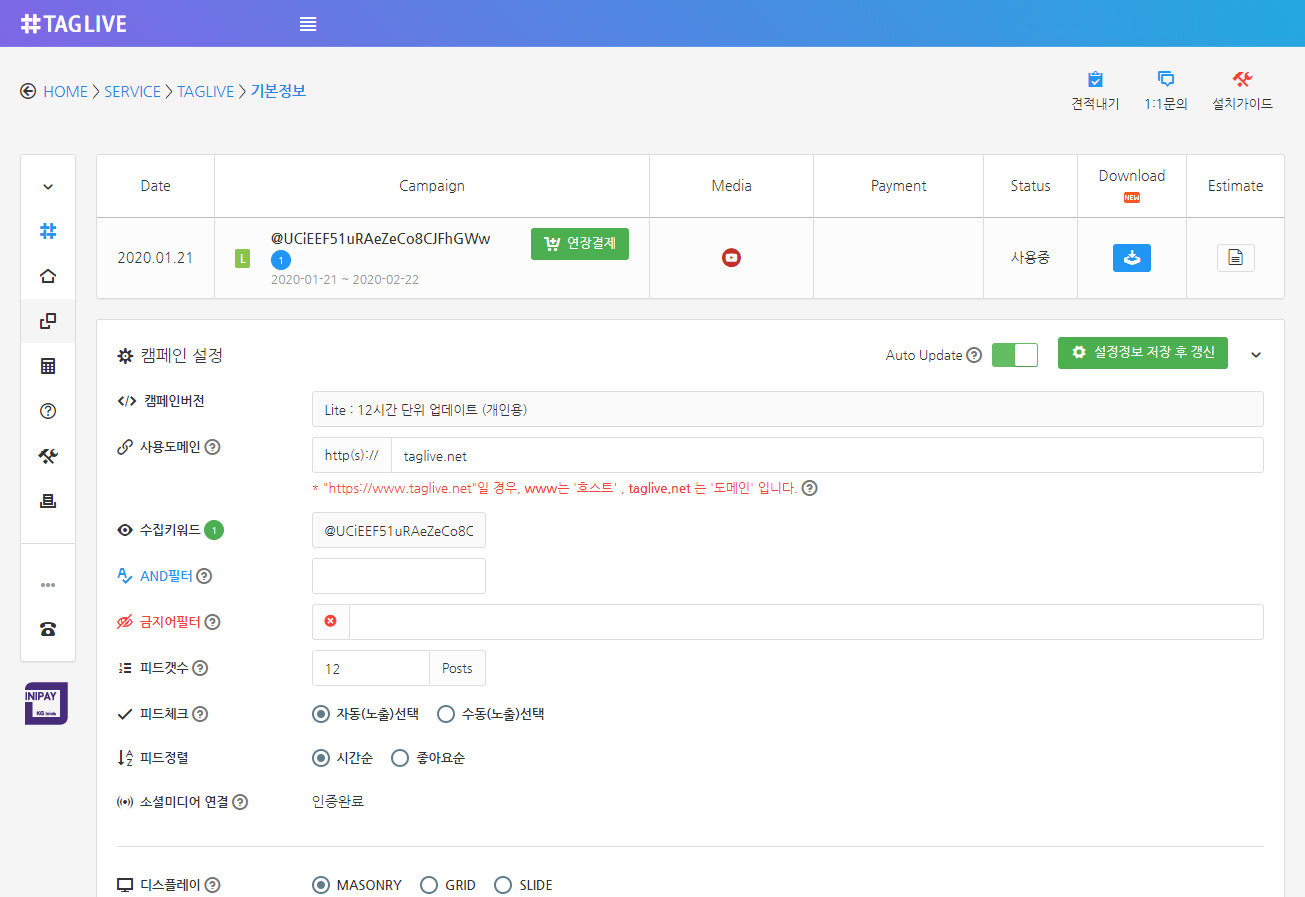The height and width of the screenshot is (897, 1305).
Task: Select SLIDE display radio
Action: pos(503,885)
